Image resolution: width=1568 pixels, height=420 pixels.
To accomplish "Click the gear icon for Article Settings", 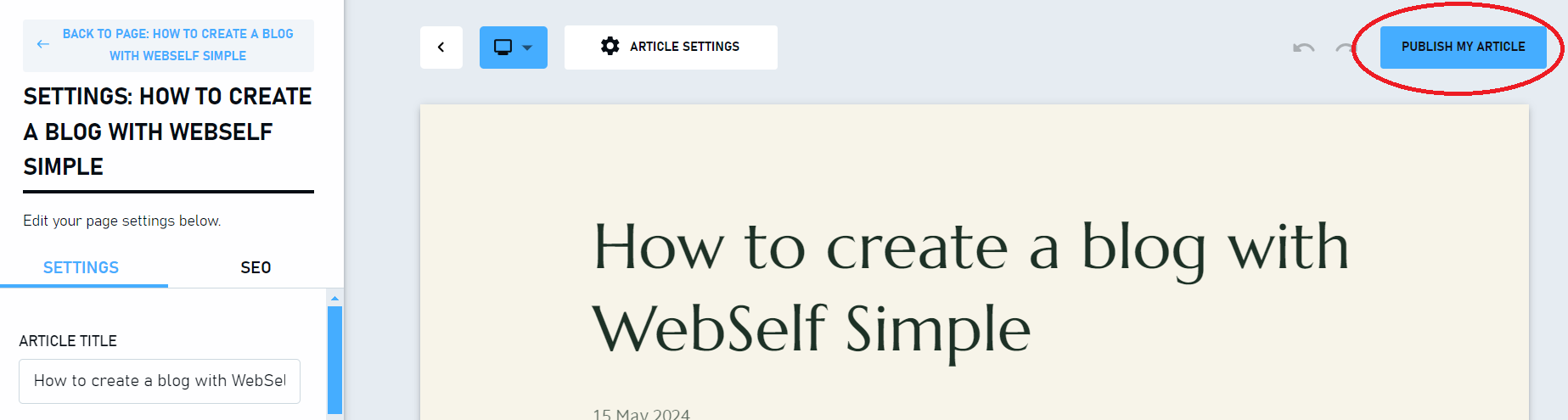I will tap(610, 46).
